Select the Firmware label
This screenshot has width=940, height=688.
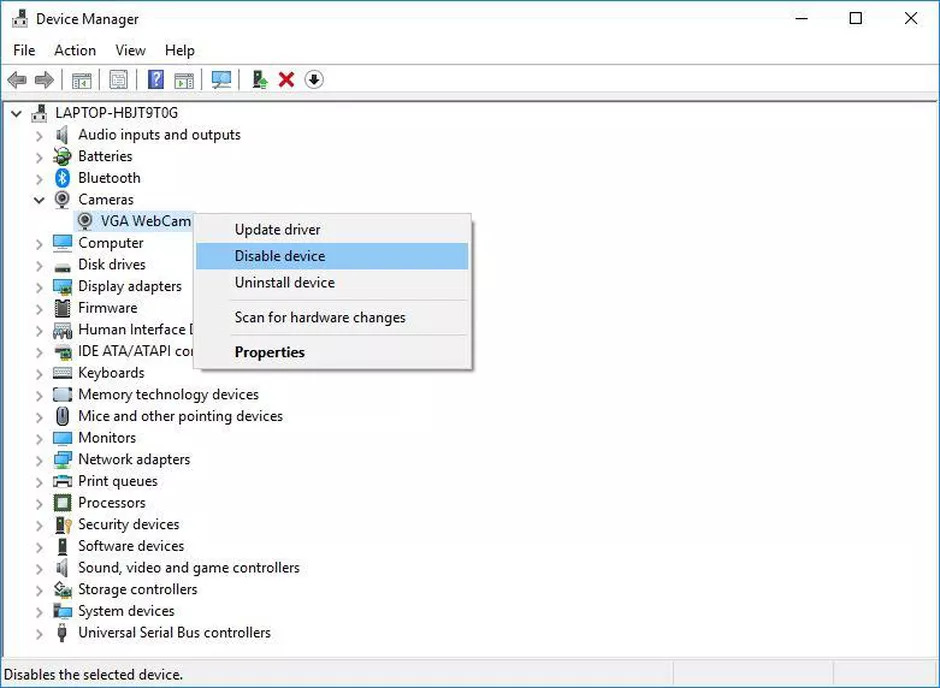point(108,308)
